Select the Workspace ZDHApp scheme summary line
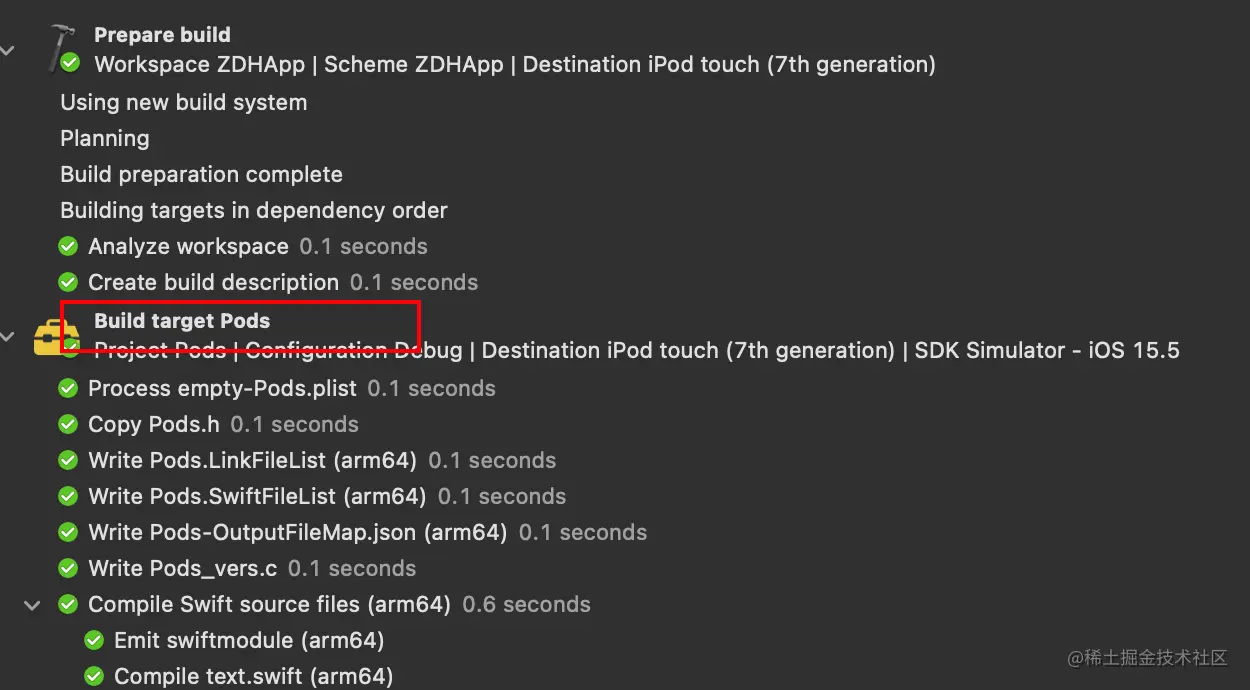Viewport: 1250px width, 690px height. 514,64
